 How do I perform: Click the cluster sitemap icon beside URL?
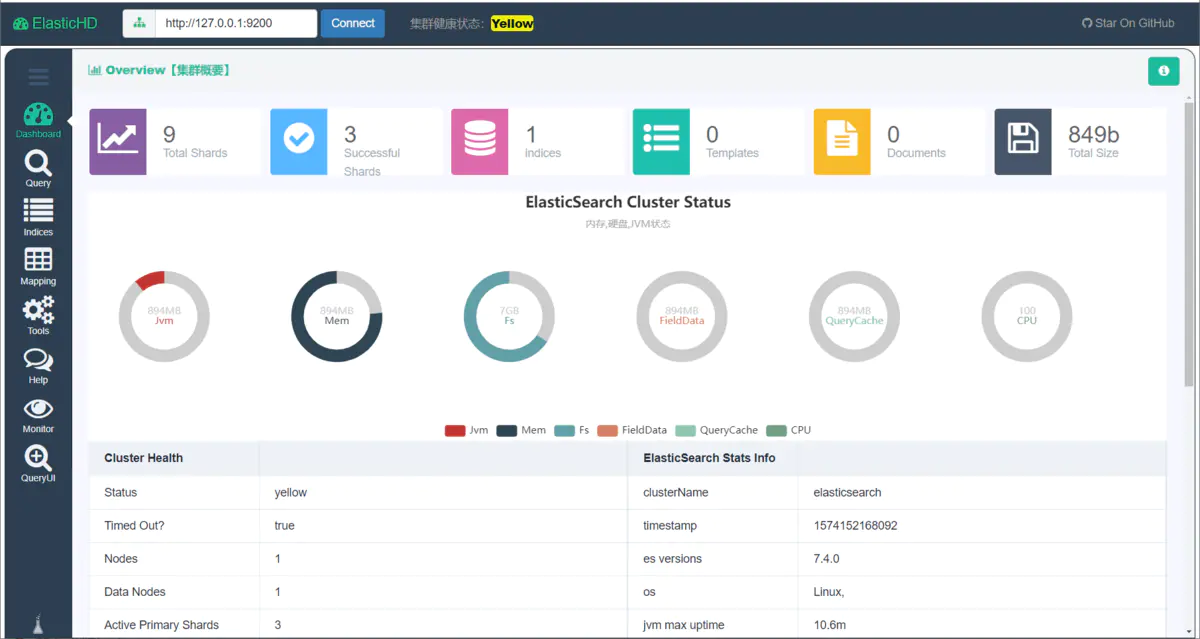139,23
